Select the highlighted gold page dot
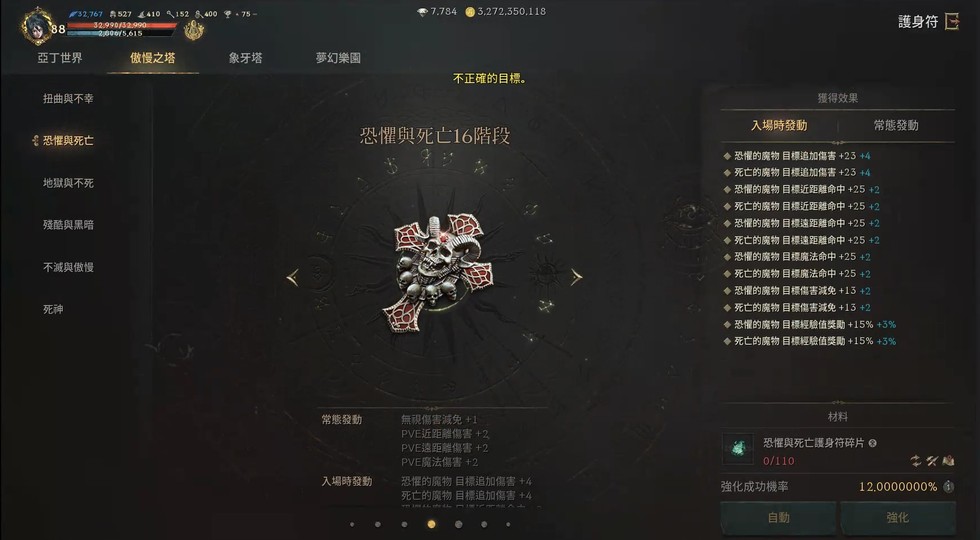The width and height of the screenshot is (980, 540). tap(431, 524)
